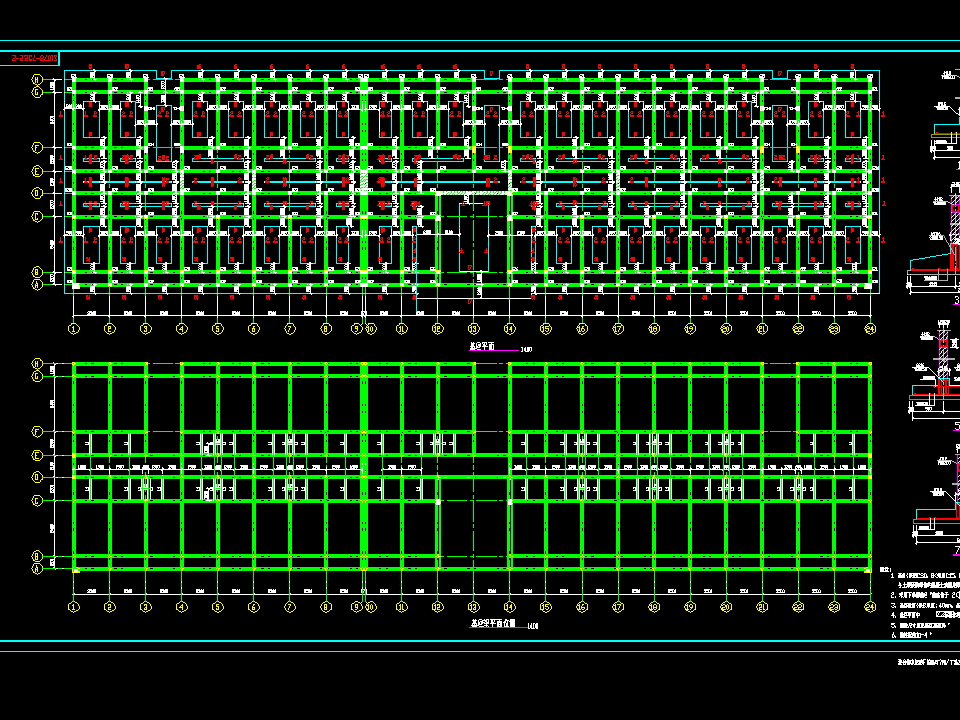Select the upper plan title text

pos(486,349)
